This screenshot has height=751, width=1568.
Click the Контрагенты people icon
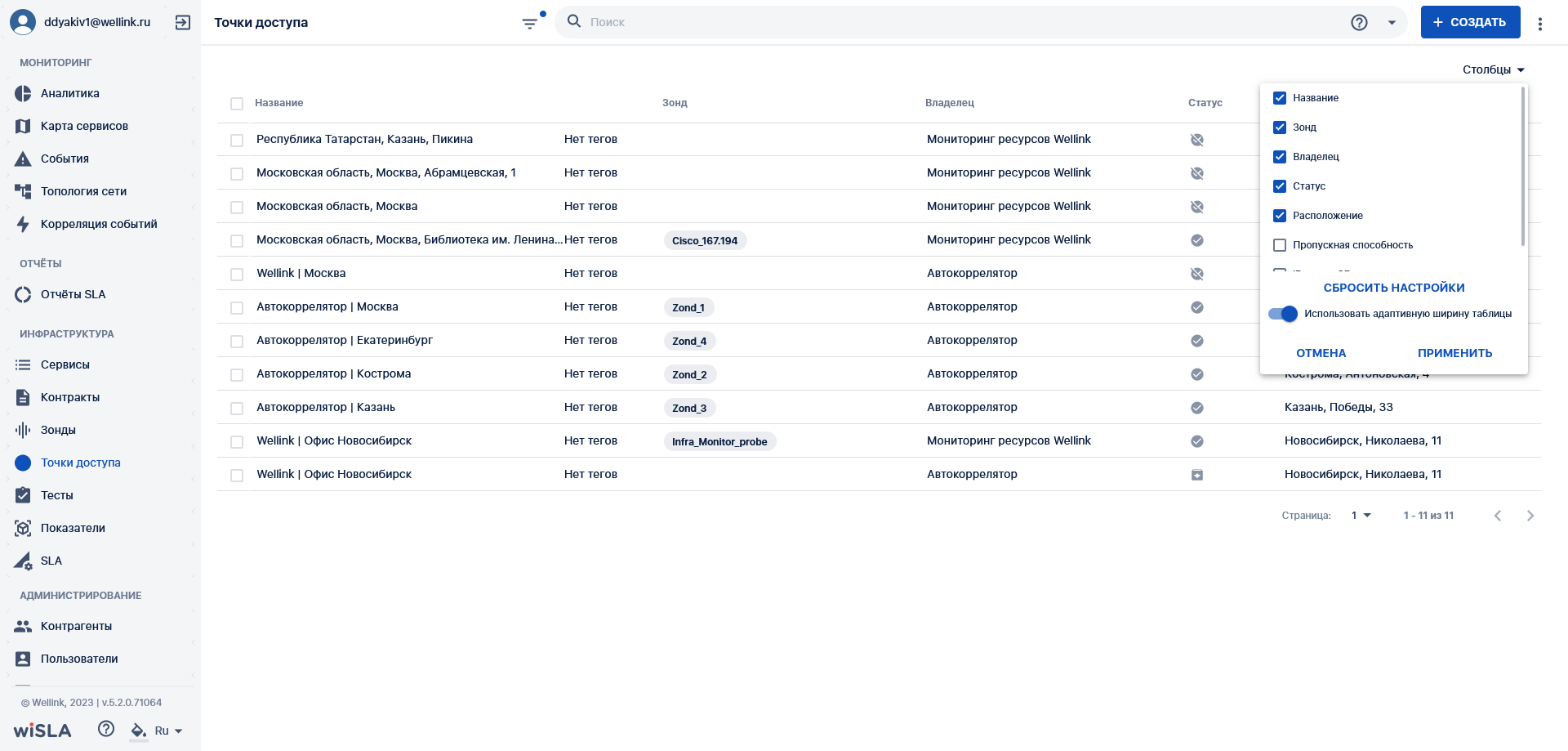(x=23, y=626)
